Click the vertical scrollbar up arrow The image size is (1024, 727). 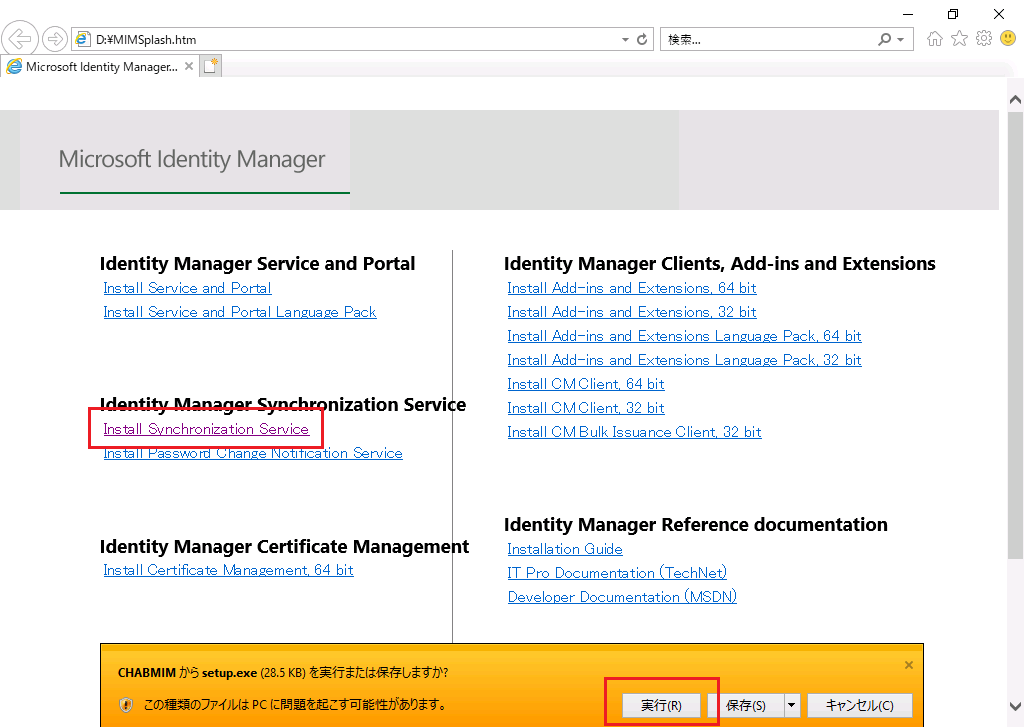[x=1015, y=100]
